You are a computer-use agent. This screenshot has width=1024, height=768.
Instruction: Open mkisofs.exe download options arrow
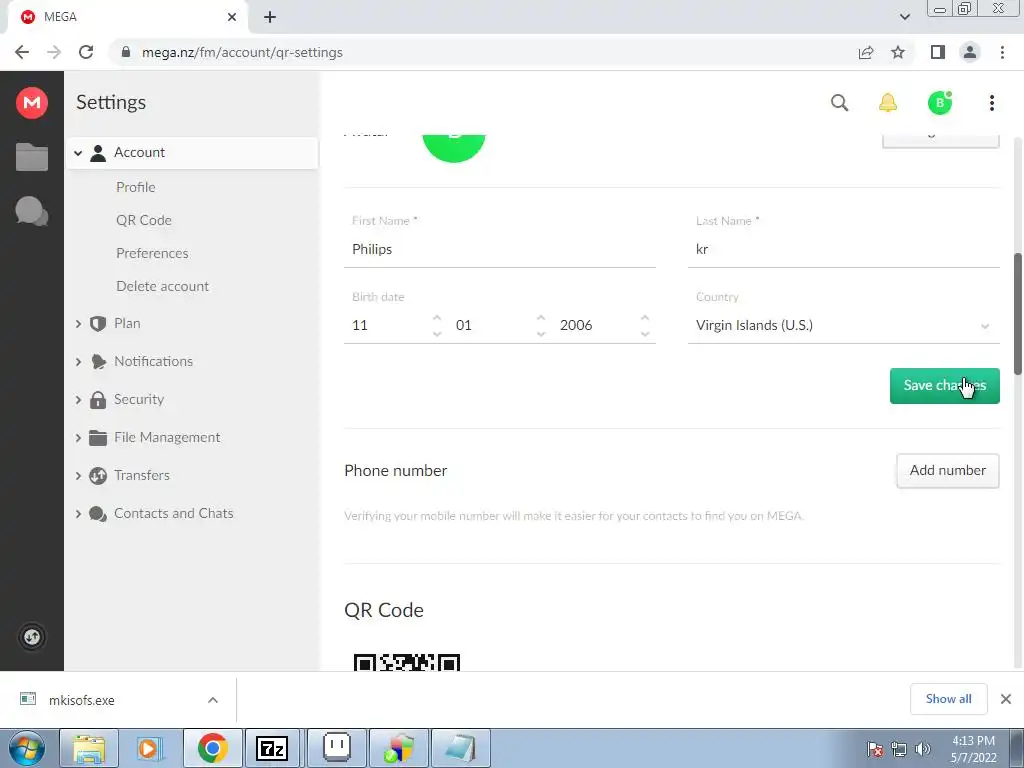pyautogui.click(x=213, y=700)
